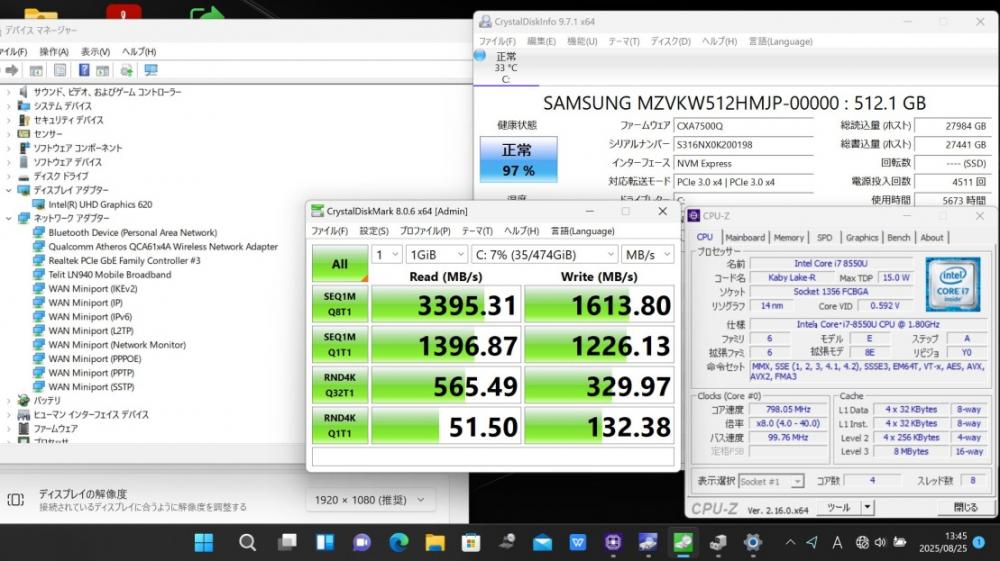
Task: Open Windows Start menu
Action: 203,543
